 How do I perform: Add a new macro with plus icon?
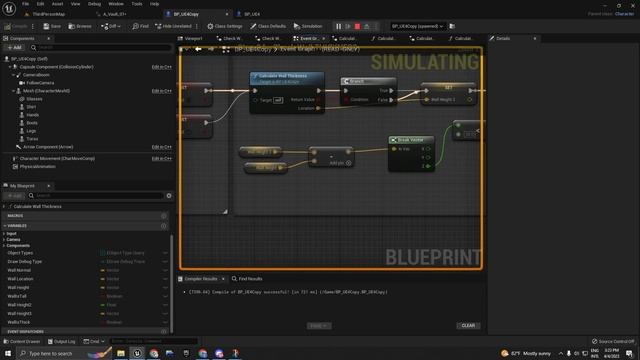click(164, 216)
